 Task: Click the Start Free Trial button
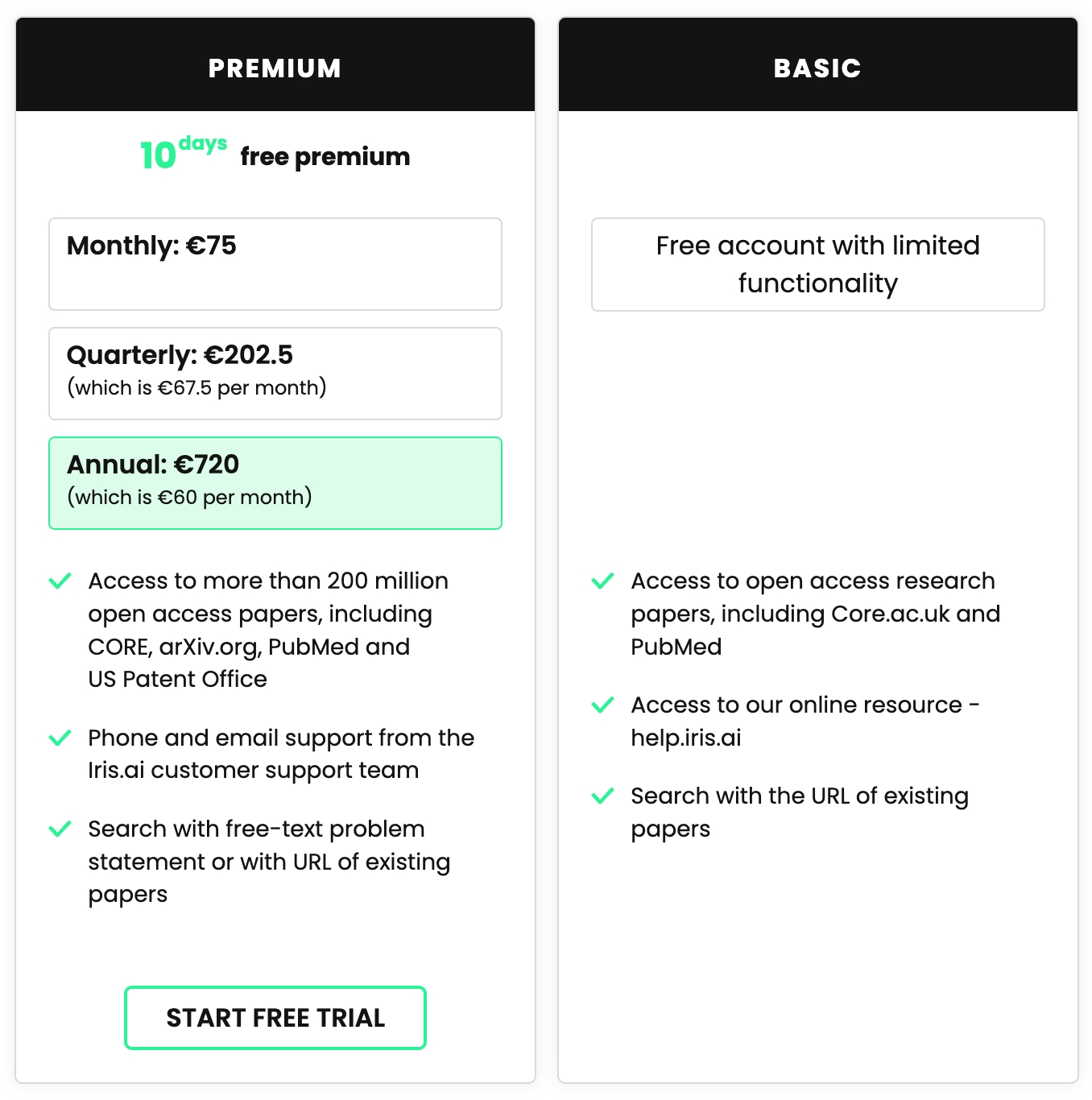pos(275,1018)
